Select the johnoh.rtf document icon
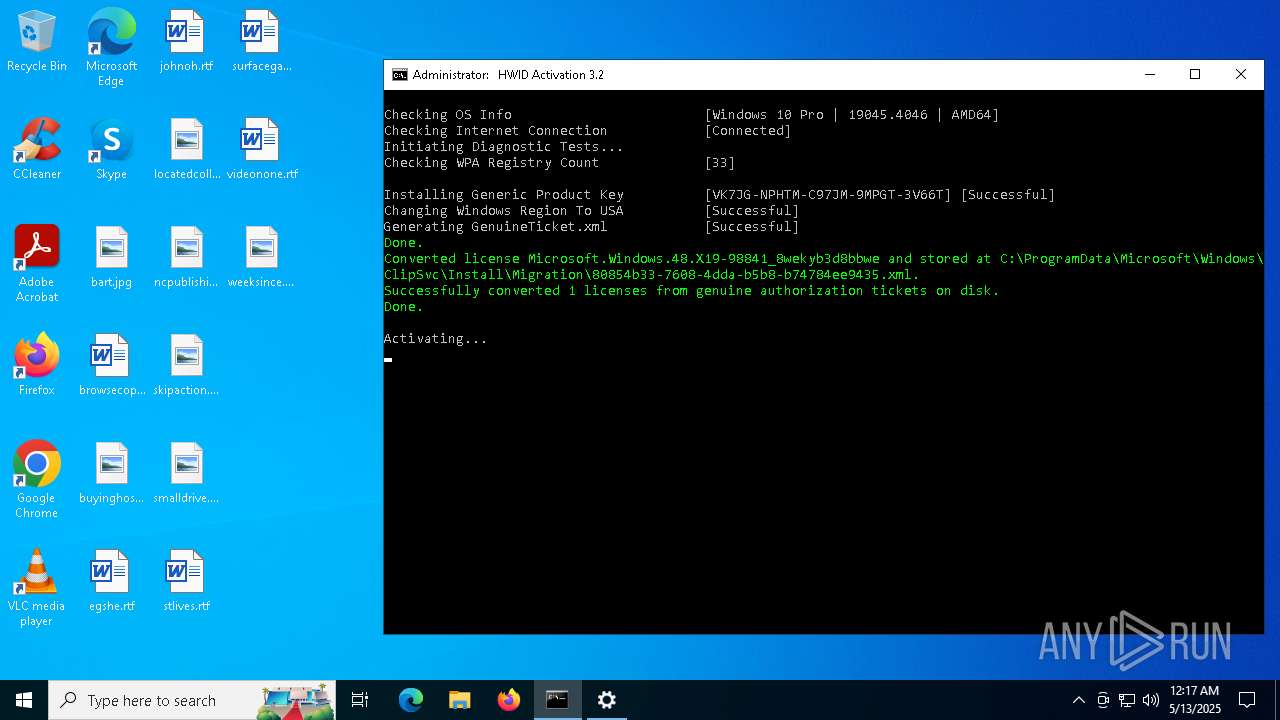 pyautogui.click(x=186, y=42)
